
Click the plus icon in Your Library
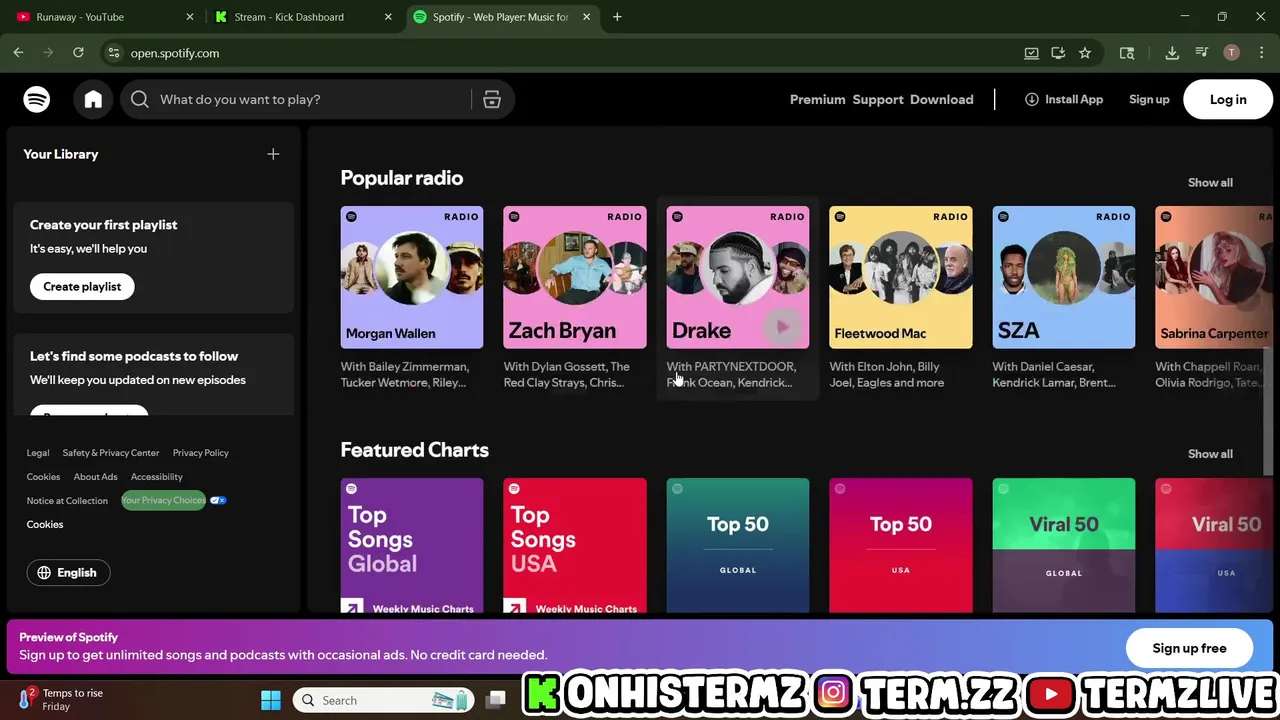273,154
